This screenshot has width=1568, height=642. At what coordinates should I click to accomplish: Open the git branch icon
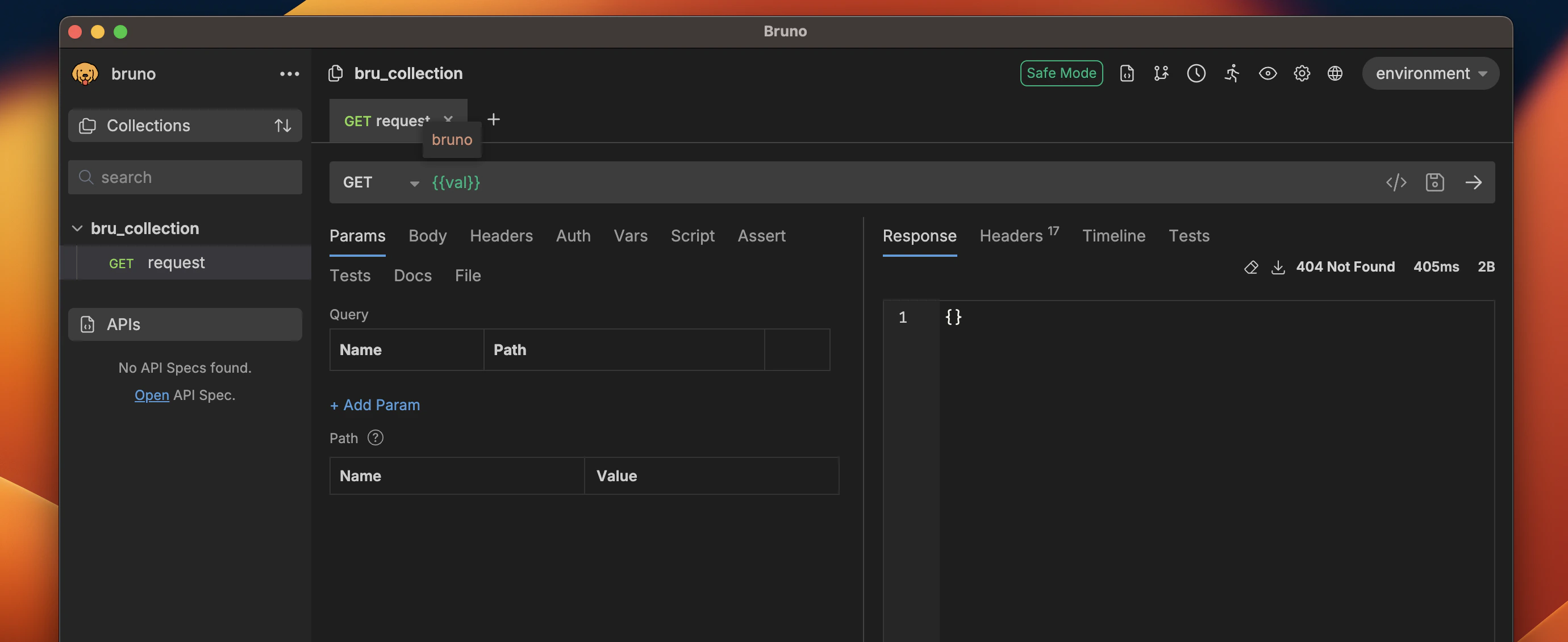[1161, 73]
